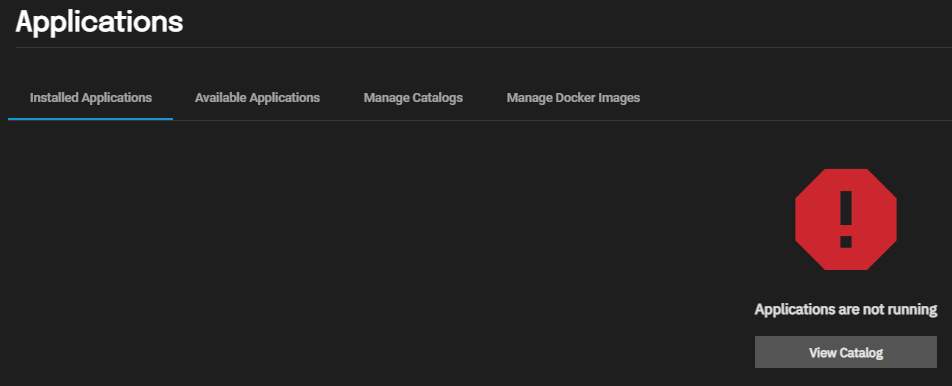The image size is (952, 386).
Task: Click the word 'Installed' in the active tab
Action: click(54, 97)
